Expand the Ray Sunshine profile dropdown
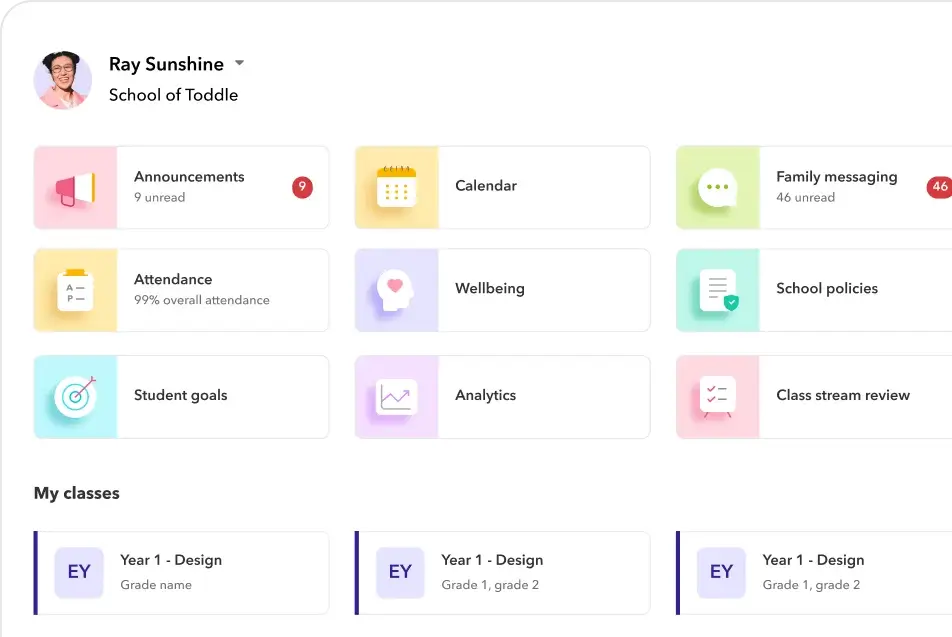 click(x=239, y=62)
